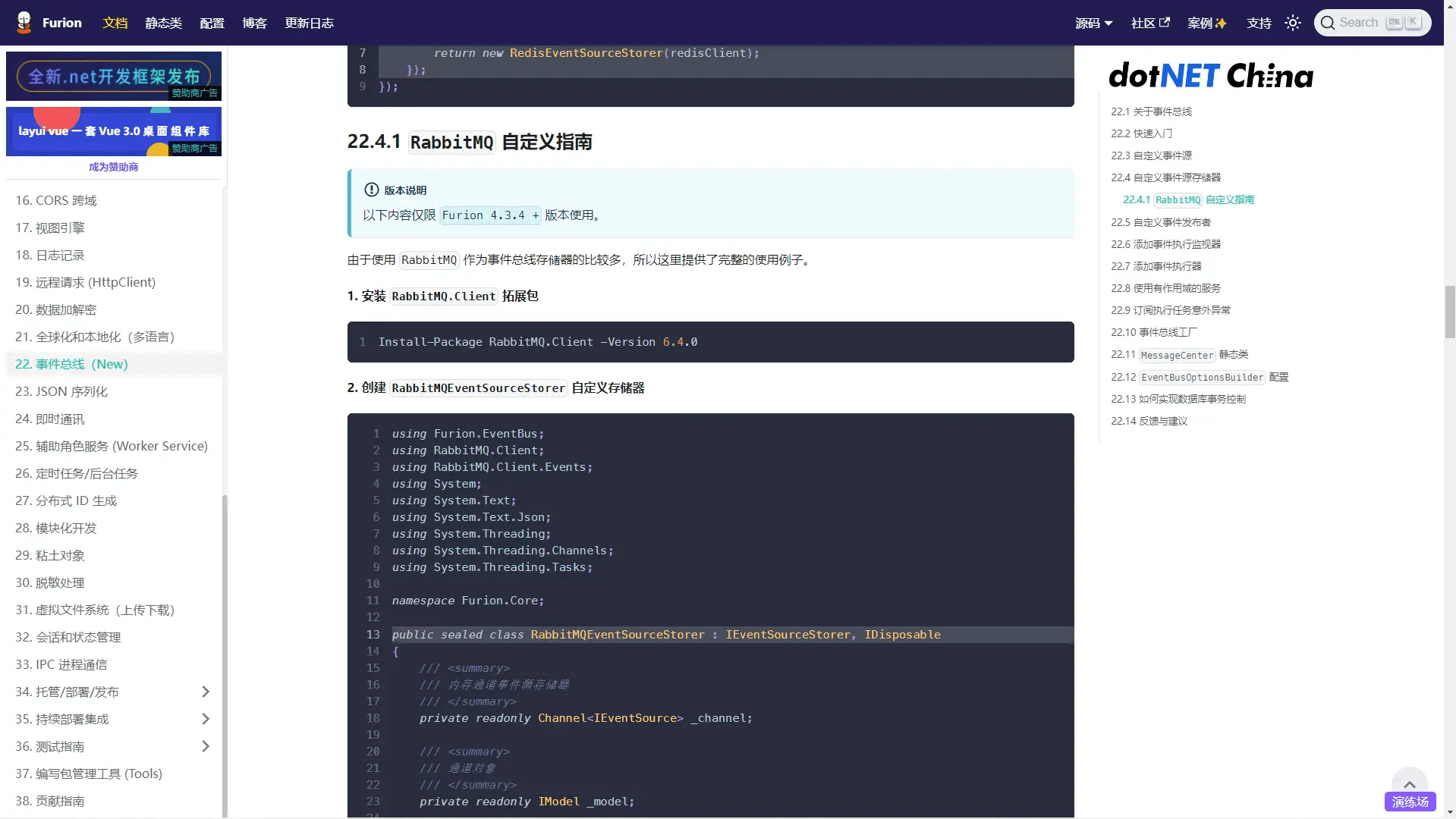Jump to TOC 22.3 自定义事件源
Viewport: 1456px width, 819px height.
click(1151, 155)
